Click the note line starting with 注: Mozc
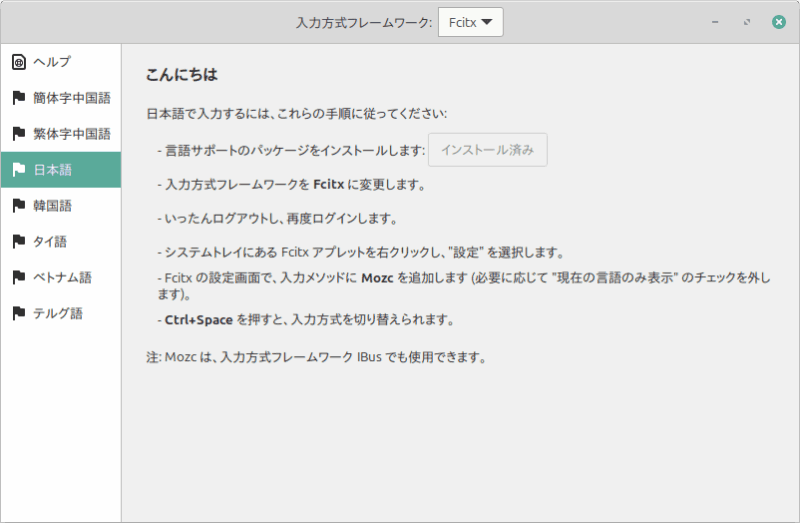The image size is (800, 523). (316, 357)
